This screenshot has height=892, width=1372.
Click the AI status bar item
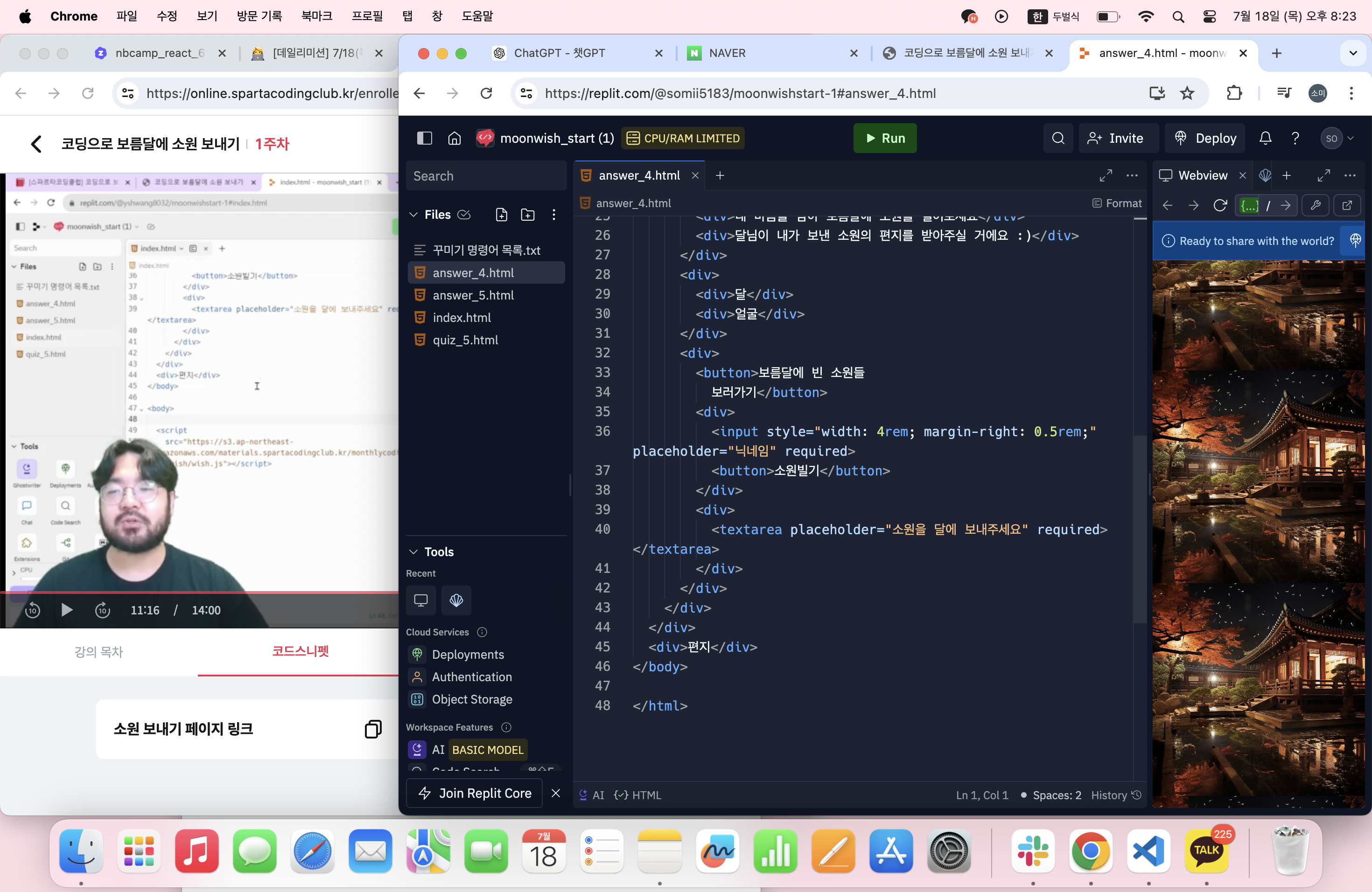(x=591, y=795)
